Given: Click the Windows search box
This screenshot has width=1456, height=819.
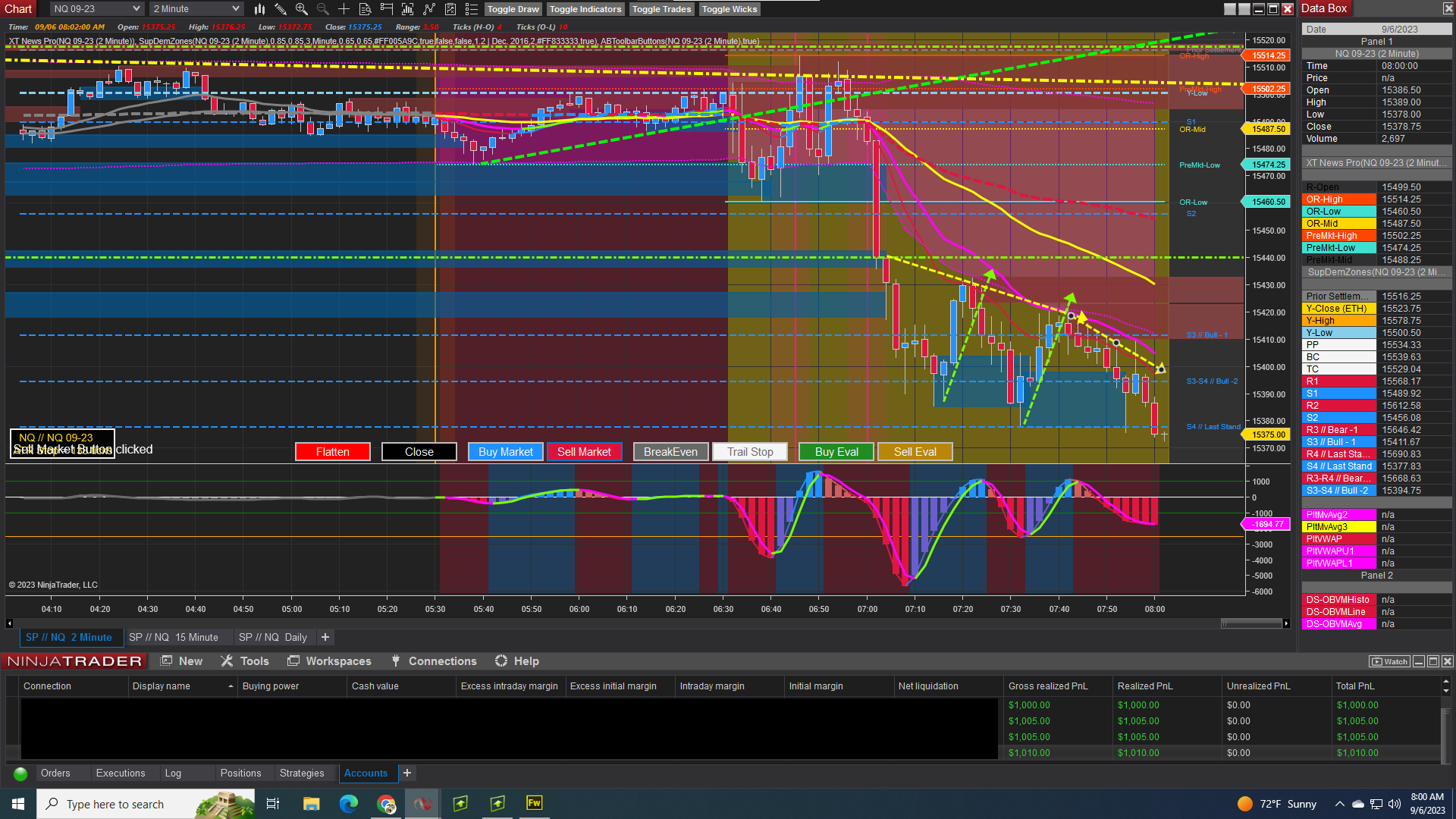Looking at the screenshot, I should 146,804.
